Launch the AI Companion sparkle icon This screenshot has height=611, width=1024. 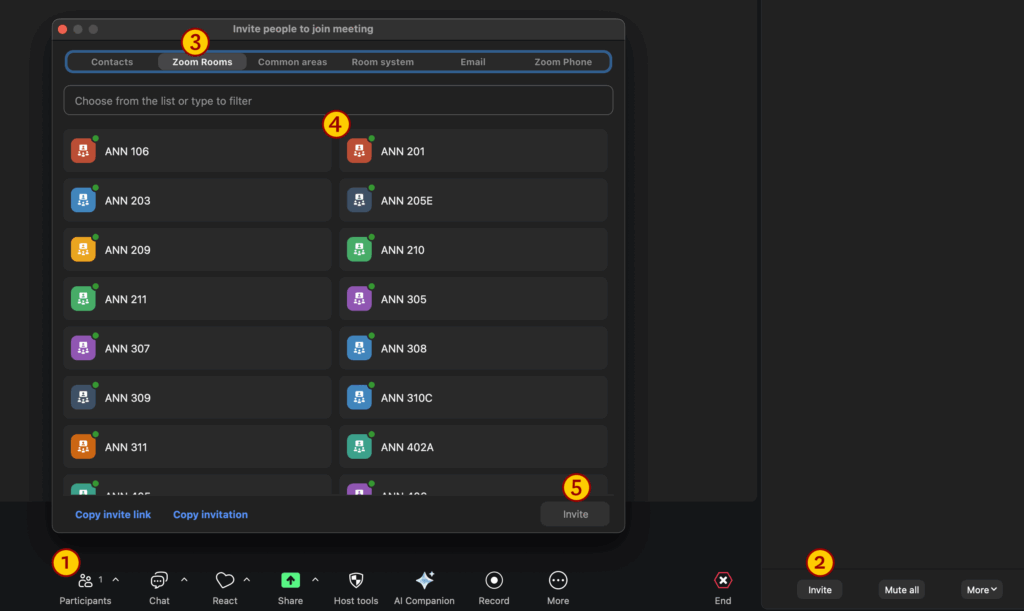[424, 581]
